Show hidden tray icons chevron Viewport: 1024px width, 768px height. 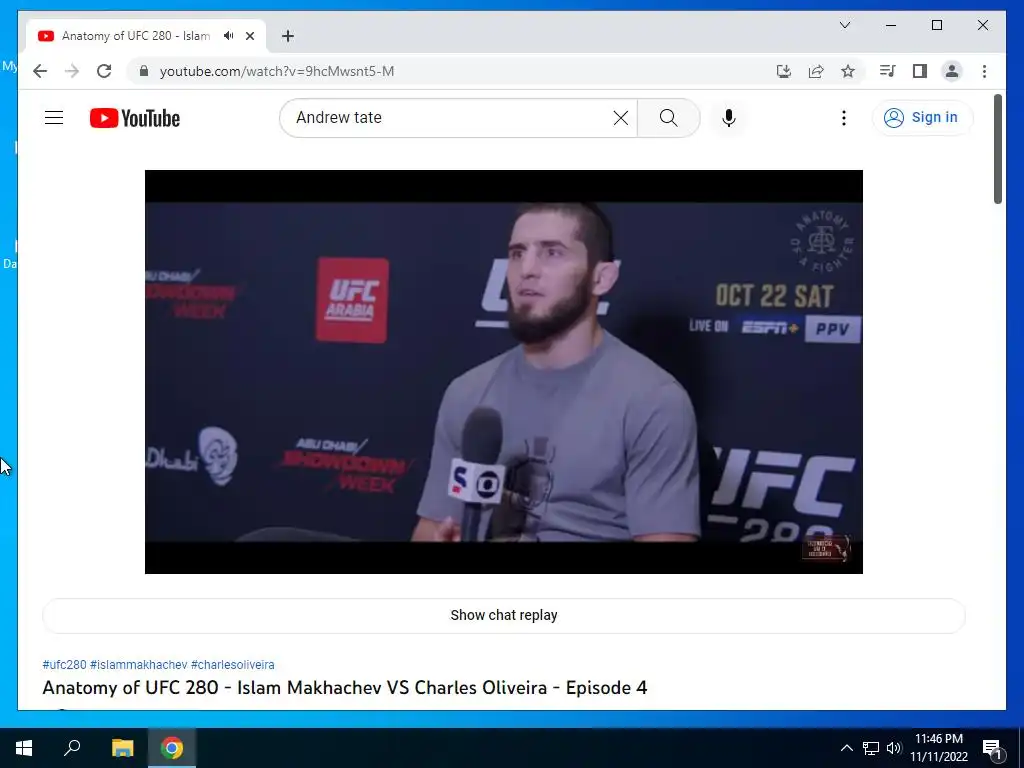point(846,748)
